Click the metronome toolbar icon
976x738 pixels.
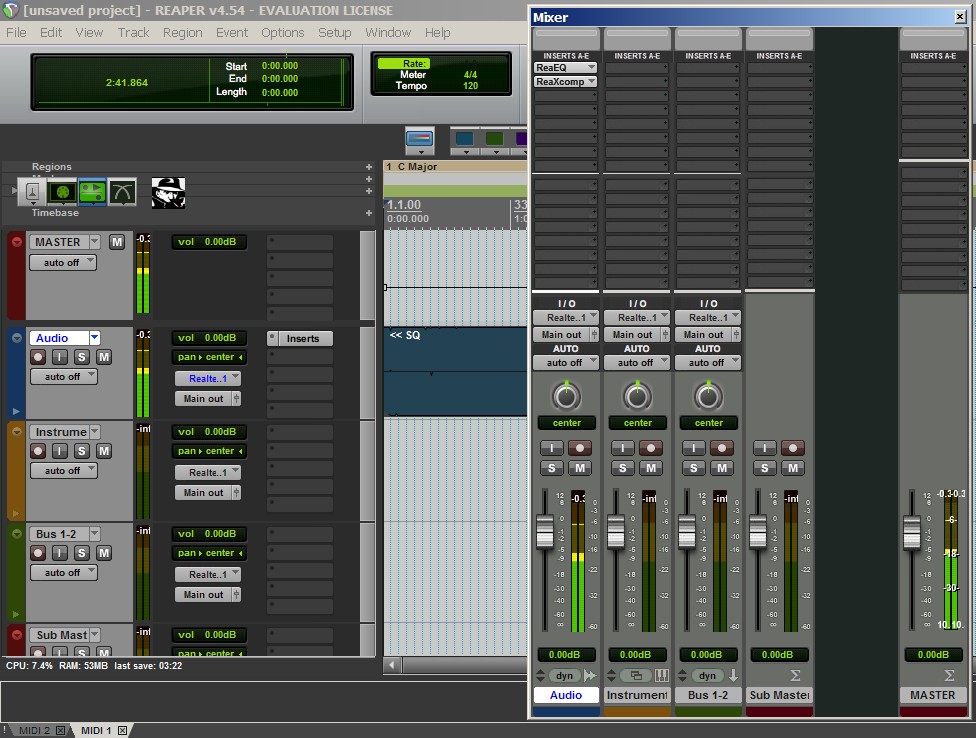click(x=32, y=191)
